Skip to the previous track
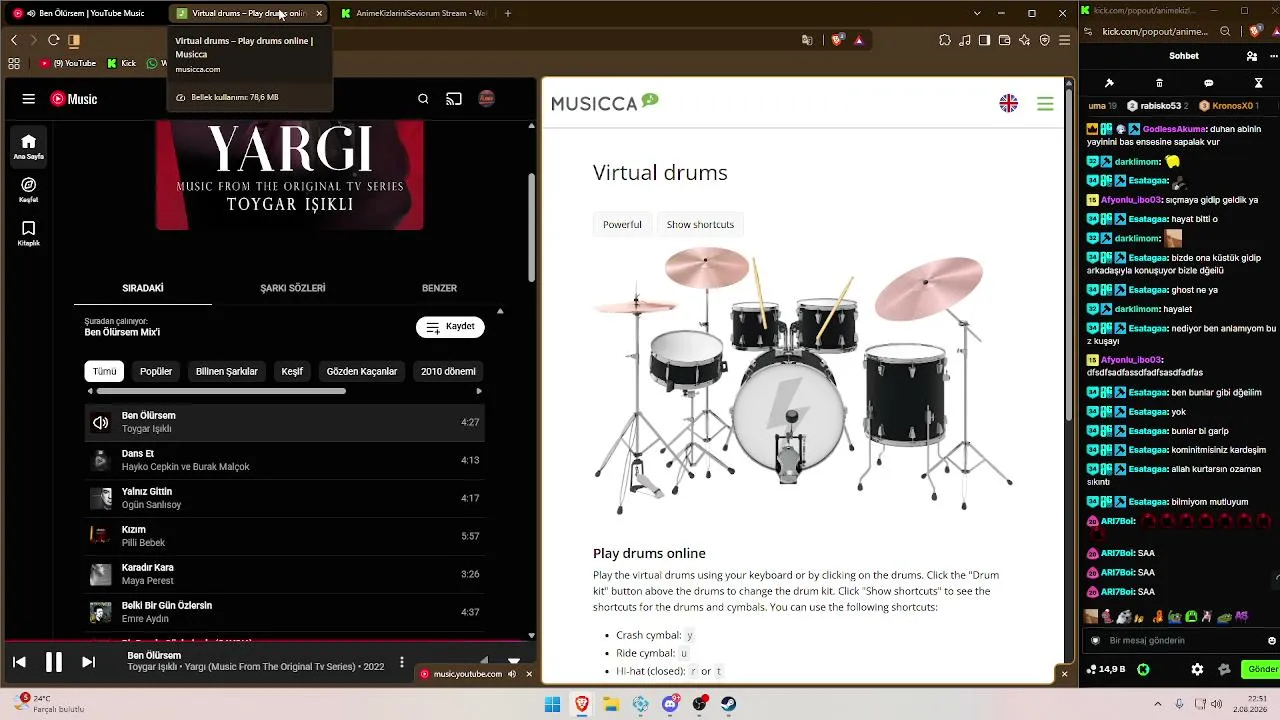The height and width of the screenshot is (720, 1280). coord(19,662)
